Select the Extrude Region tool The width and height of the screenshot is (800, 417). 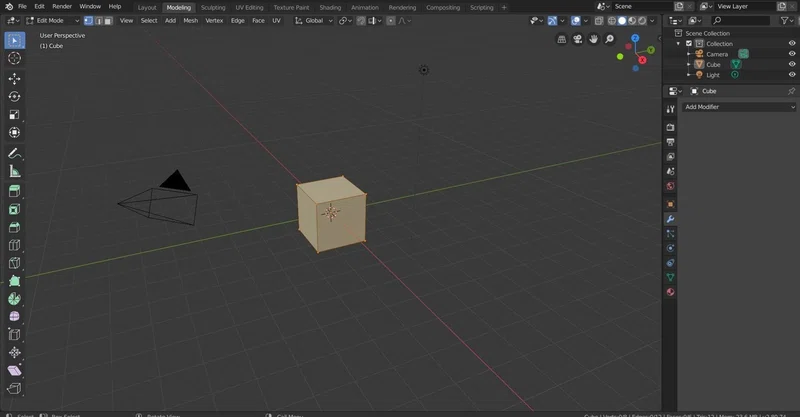14,191
